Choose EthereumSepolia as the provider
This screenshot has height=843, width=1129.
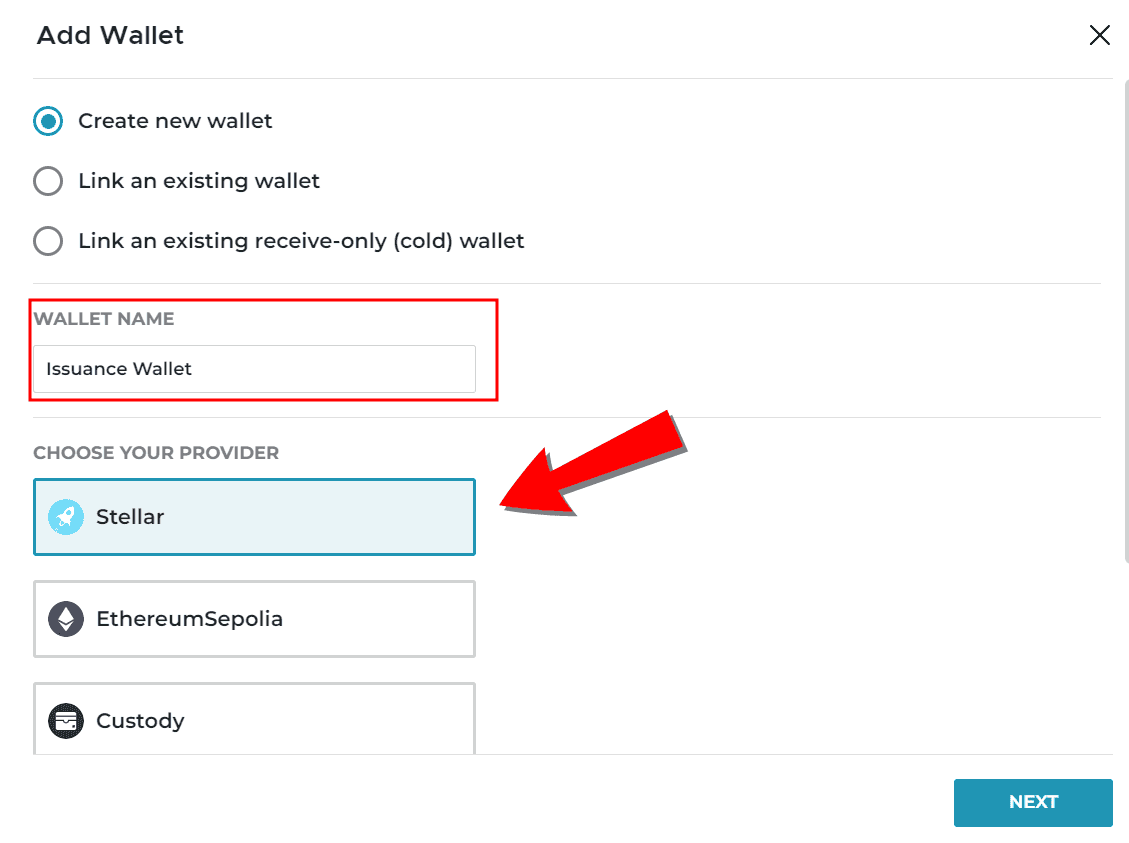(254, 619)
